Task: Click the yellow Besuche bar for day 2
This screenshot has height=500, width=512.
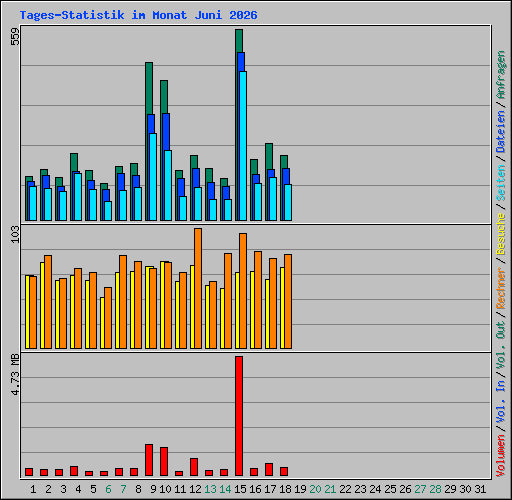Action: (x=42, y=306)
